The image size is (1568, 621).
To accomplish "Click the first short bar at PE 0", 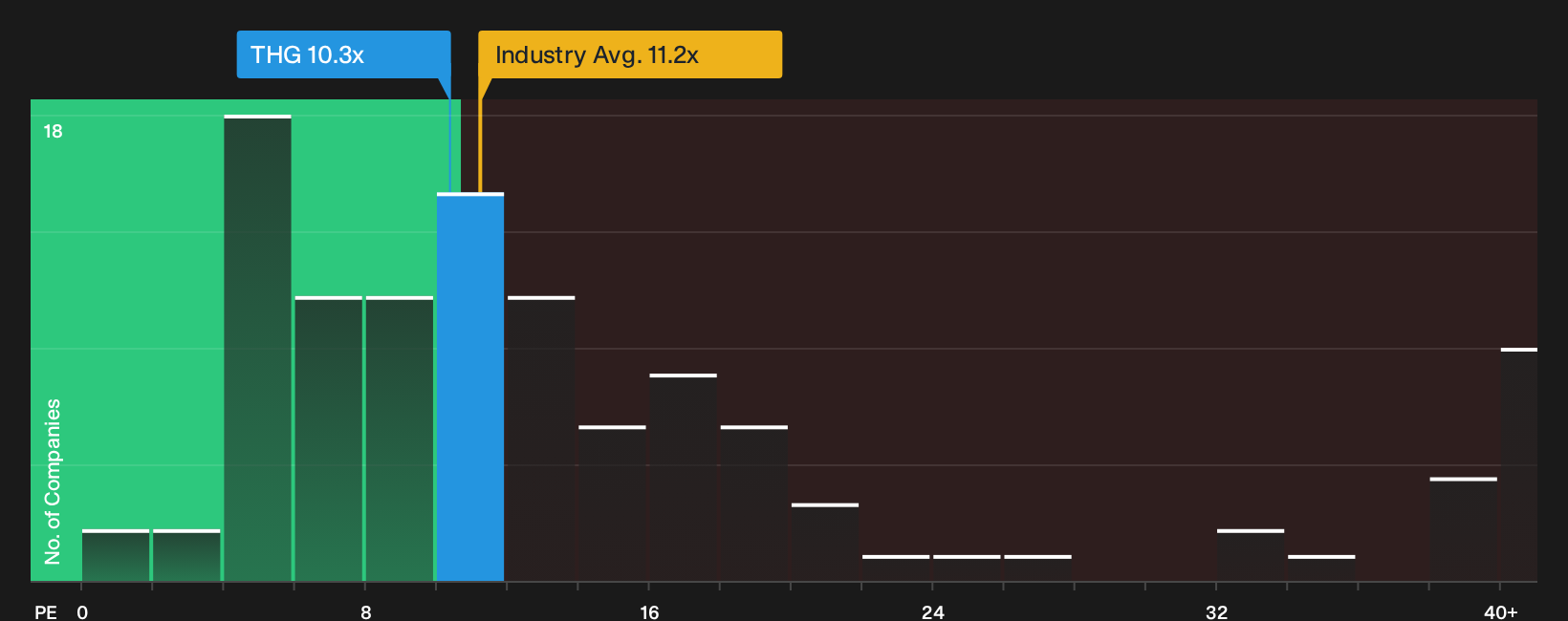I will point(116,555).
